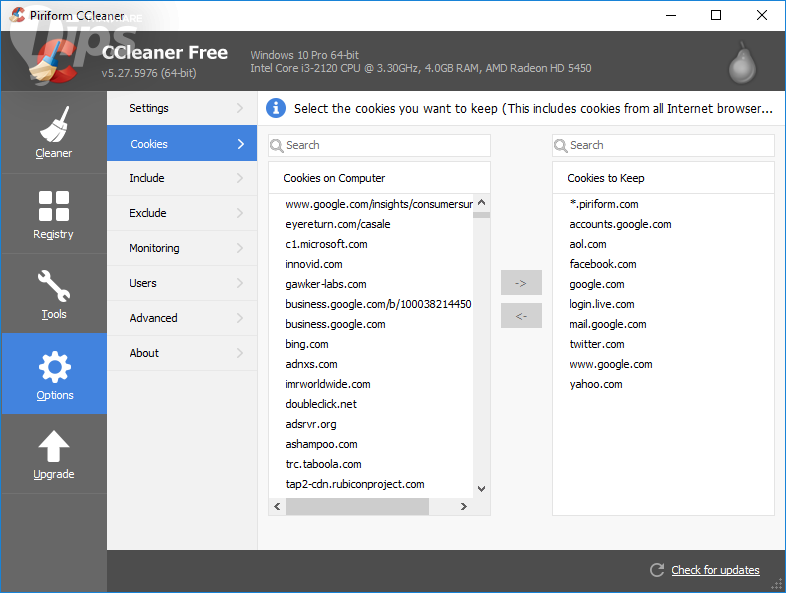Image resolution: width=786 pixels, height=593 pixels.
Task: Open the Tools wrench icon
Action: pos(54,286)
